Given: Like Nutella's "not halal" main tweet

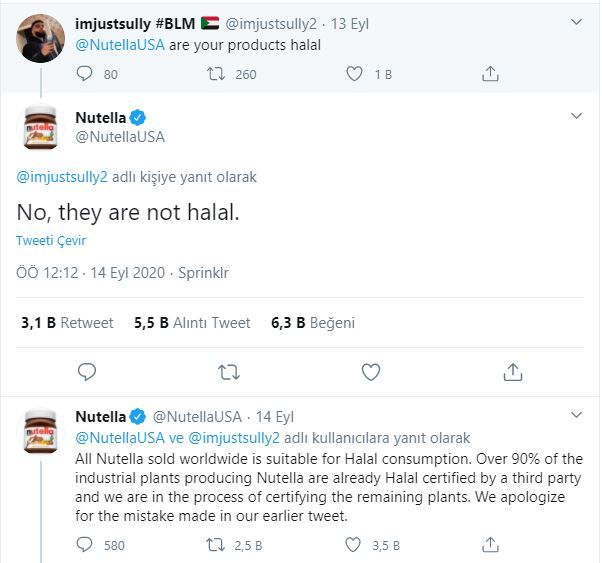Looking at the screenshot, I should tap(371, 372).
